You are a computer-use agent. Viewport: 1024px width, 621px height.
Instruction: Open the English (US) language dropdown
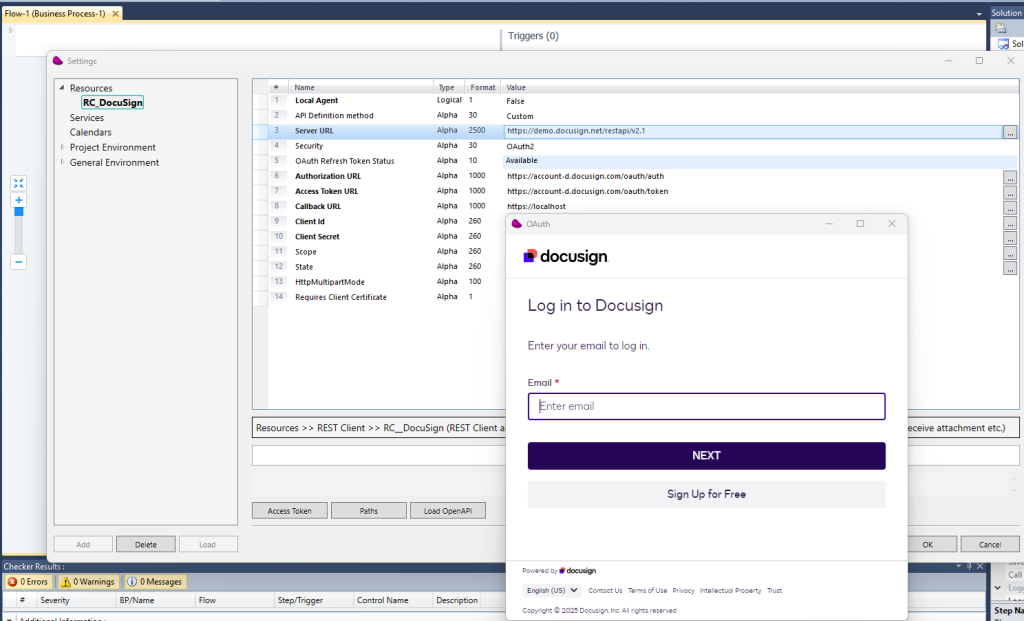tap(551, 591)
